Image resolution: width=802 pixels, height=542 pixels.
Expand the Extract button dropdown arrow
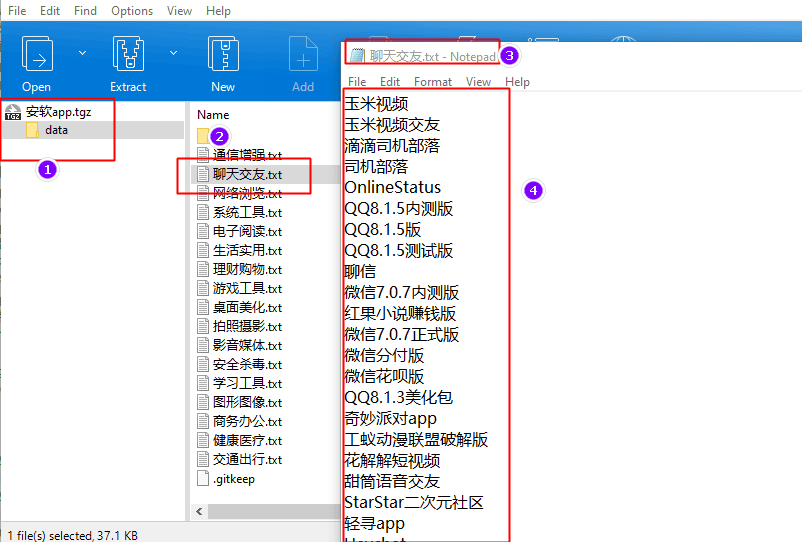tap(173, 53)
